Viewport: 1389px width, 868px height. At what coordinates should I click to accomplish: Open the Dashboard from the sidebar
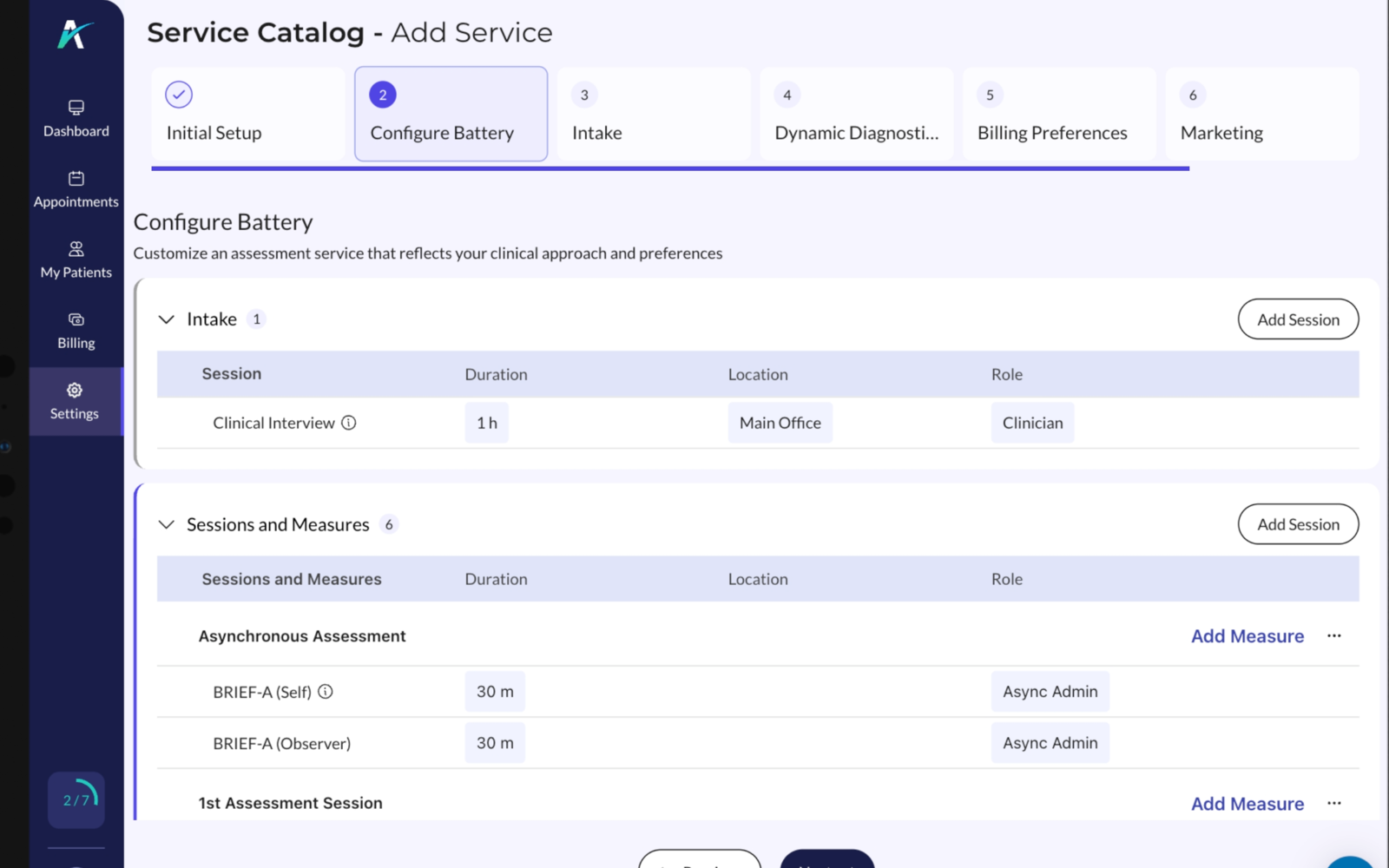click(76, 119)
